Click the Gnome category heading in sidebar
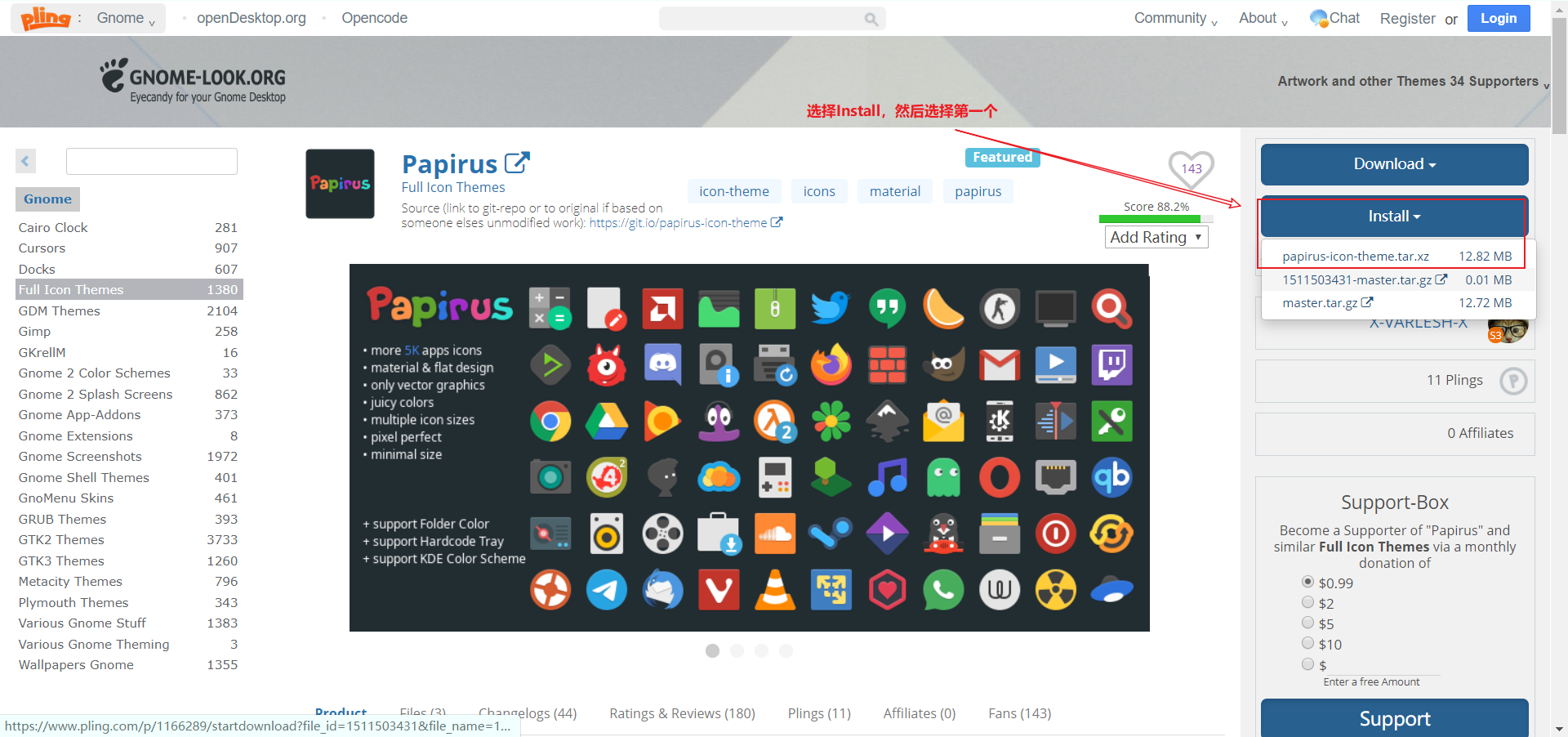 [47, 199]
